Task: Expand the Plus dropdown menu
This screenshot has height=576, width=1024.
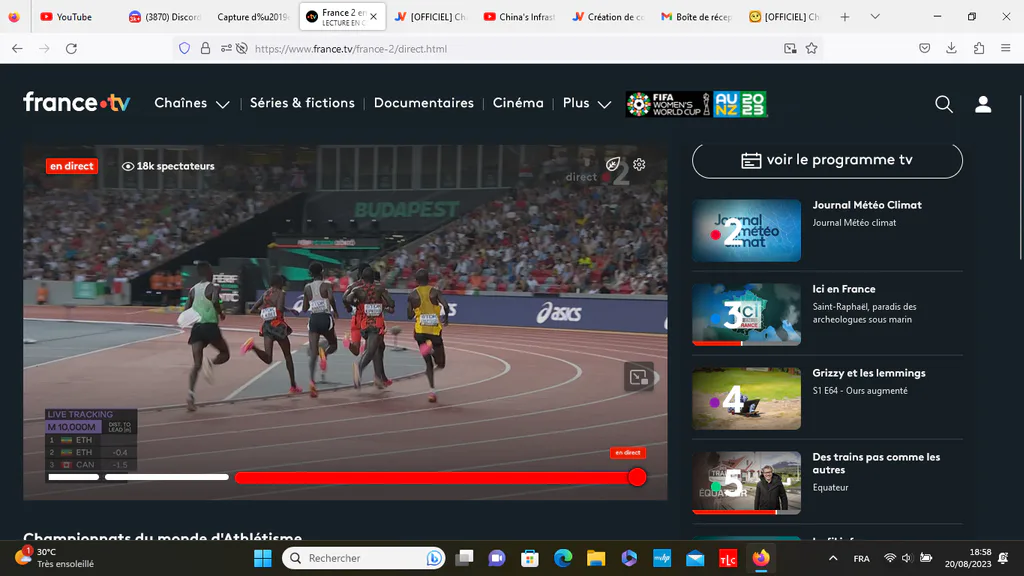Action: pyautogui.click(x=586, y=103)
